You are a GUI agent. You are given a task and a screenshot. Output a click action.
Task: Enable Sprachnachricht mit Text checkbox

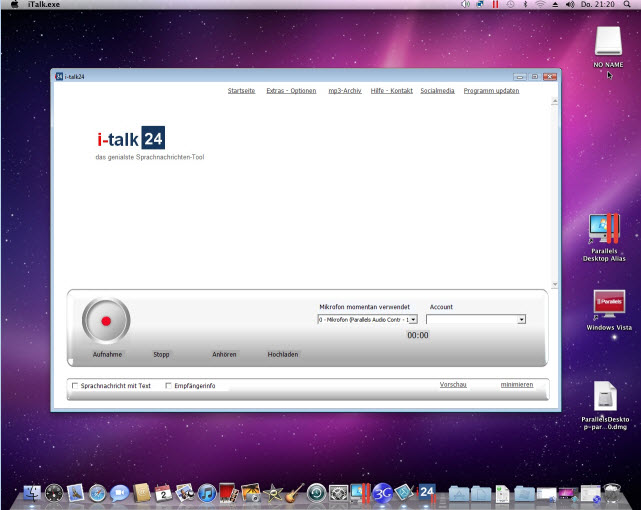(75, 385)
